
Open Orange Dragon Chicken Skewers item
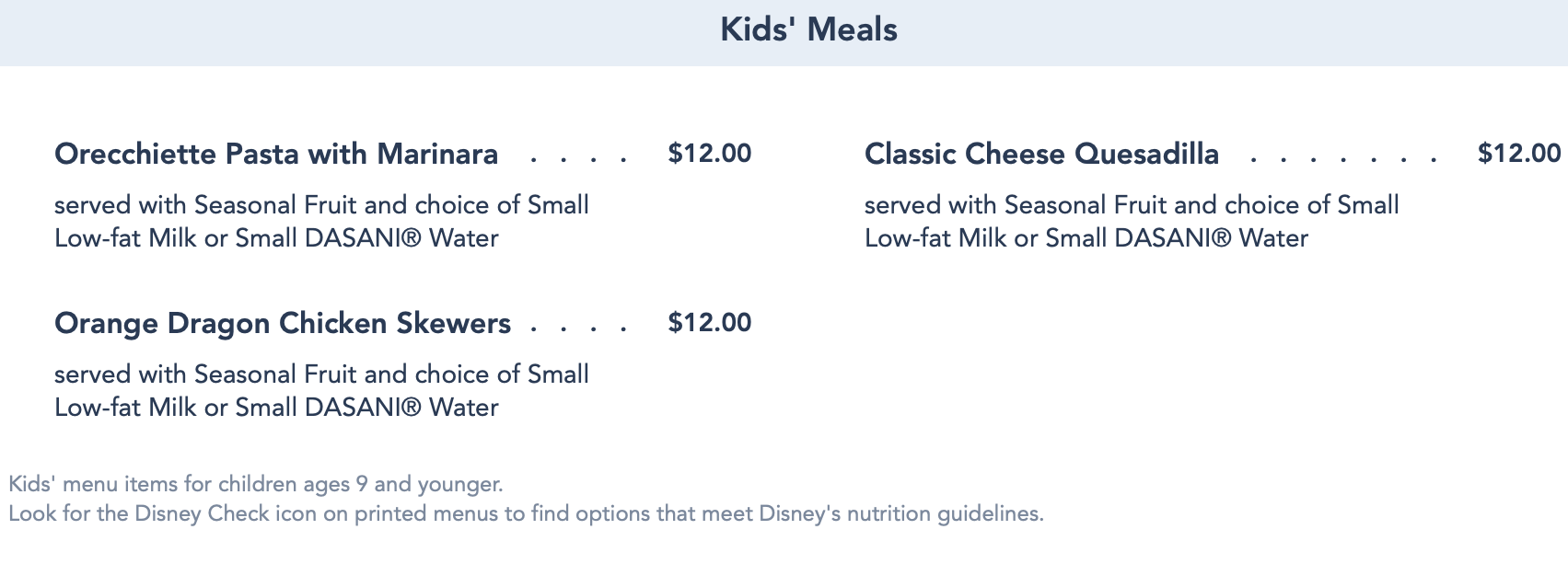point(283,323)
